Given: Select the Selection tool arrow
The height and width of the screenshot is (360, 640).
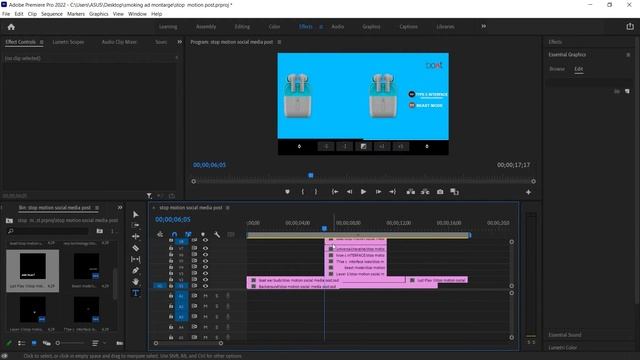Looking at the screenshot, I should click(x=136, y=215).
